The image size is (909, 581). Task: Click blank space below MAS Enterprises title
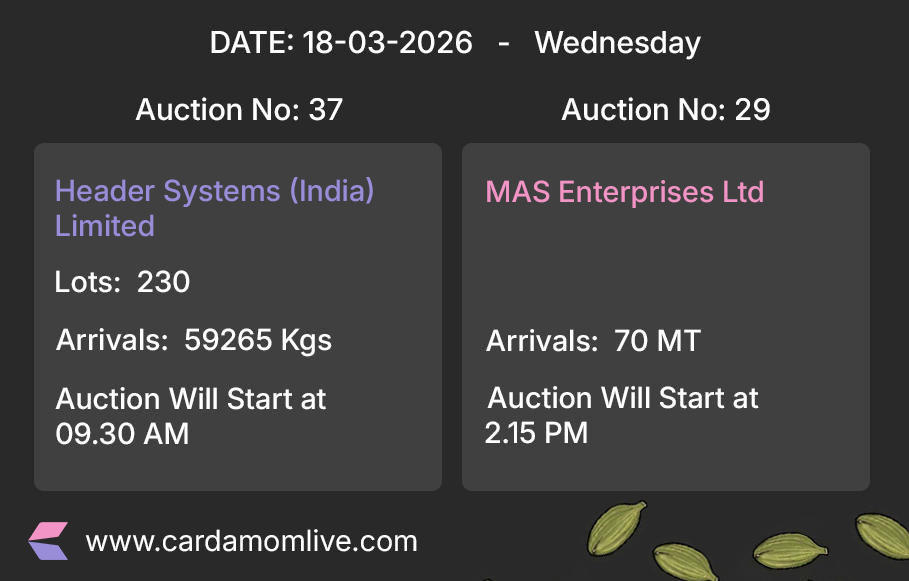click(x=665, y=265)
